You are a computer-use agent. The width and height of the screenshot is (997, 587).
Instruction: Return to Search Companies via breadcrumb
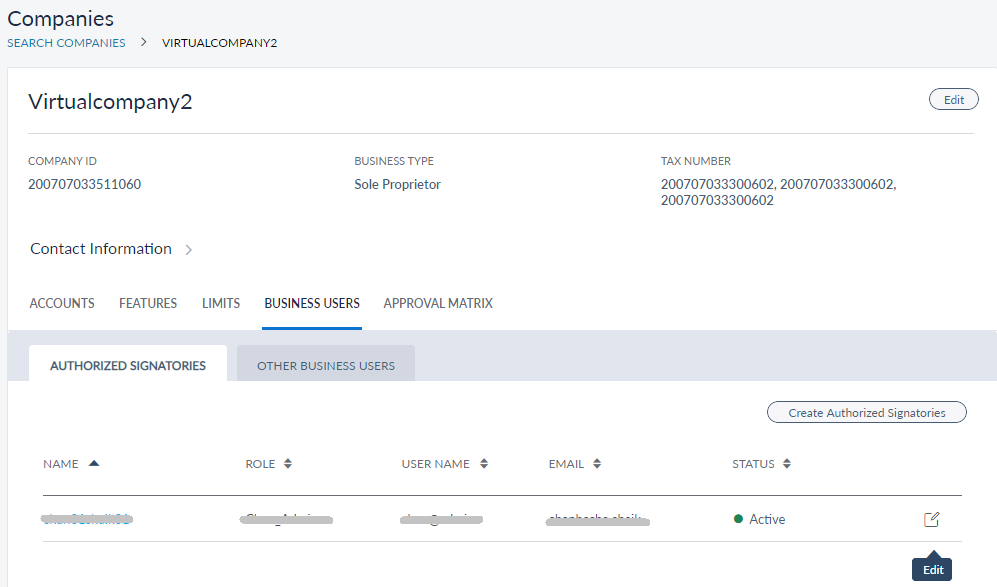[x=67, y=43]
